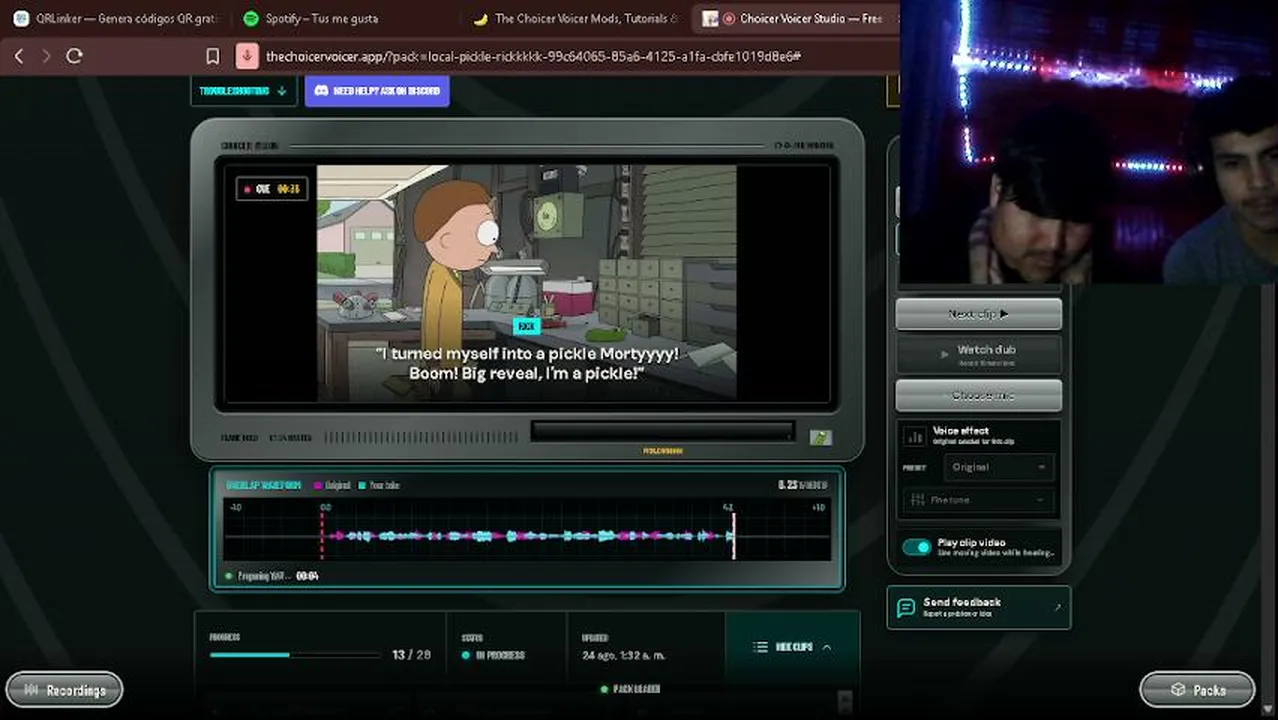Click the play triangle on Watch dub

pyautogui.click(x=945, y=354)
